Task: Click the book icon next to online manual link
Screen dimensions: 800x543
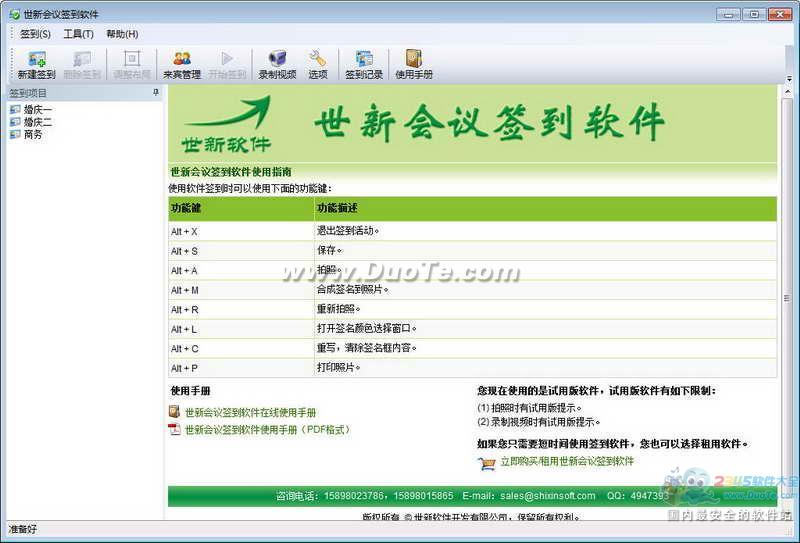Action: tap(174, 412)
